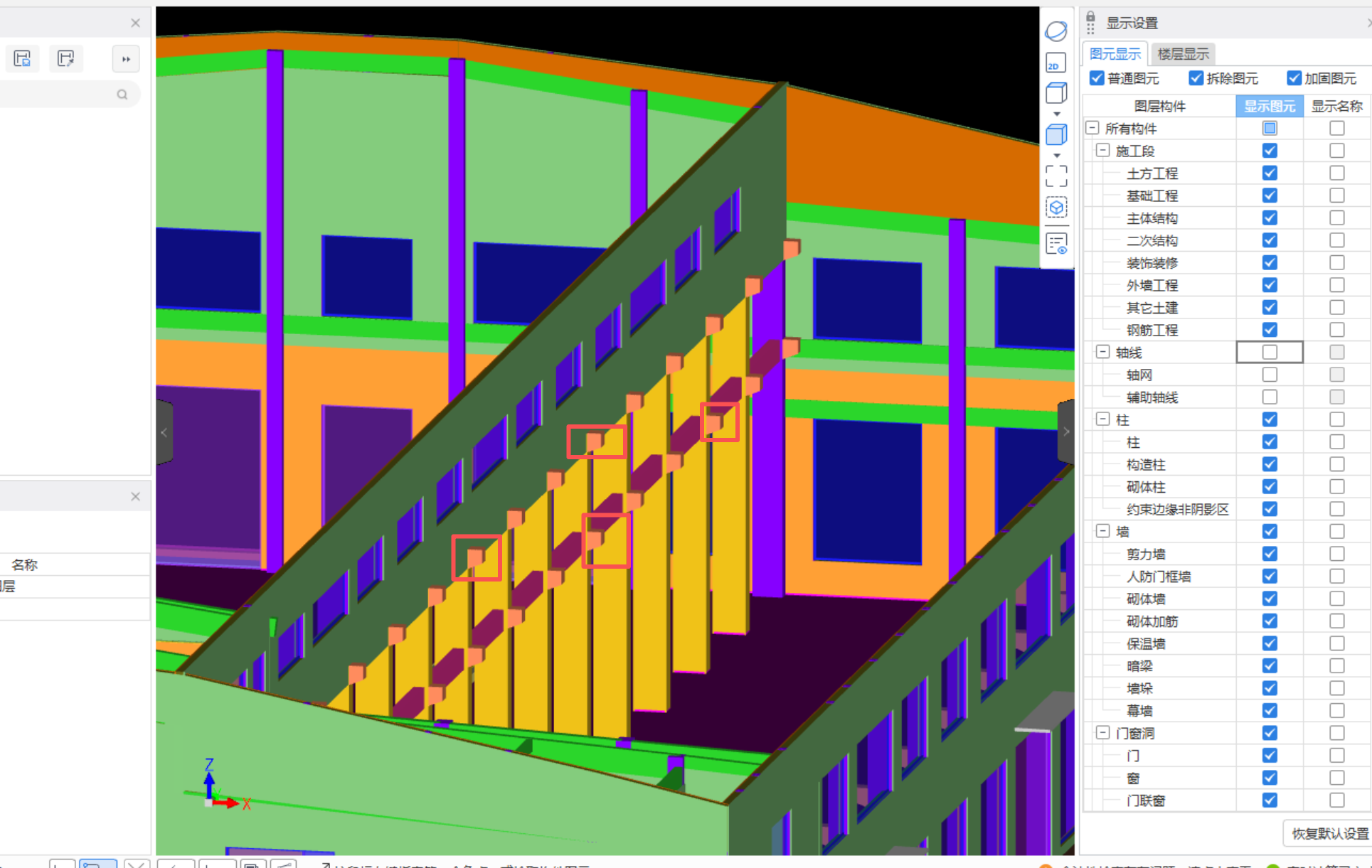The height and width of the screenshot is (868, 1372).
Task: Click the orbit rotate view icon
Action: [x=1056, y=31]
